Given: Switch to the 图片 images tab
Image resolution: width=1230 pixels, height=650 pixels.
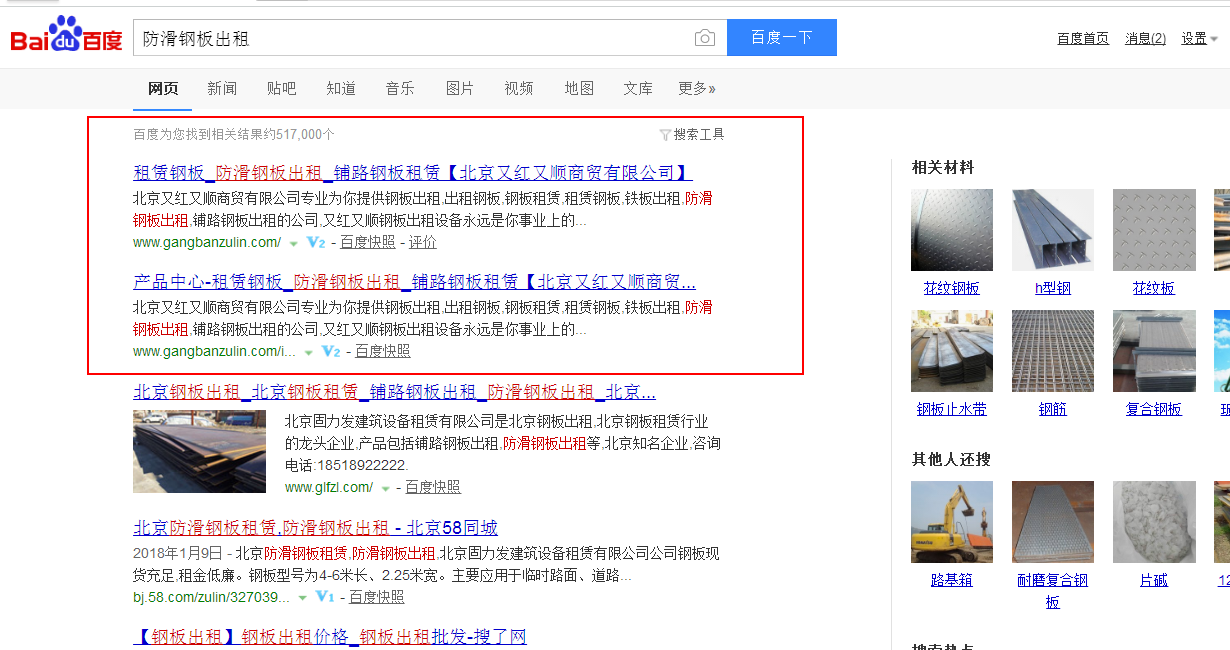Looking at the screenshot, I should [x=460, y=88].
